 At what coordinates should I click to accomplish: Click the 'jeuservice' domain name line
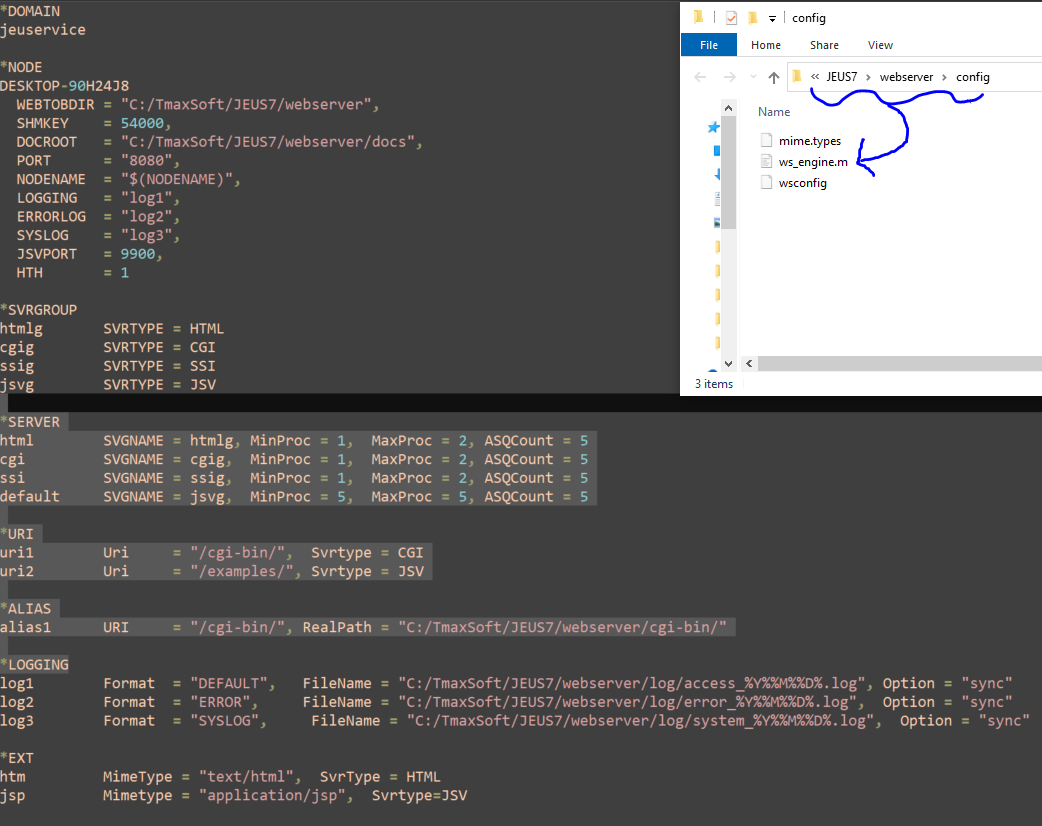(43, 30)
